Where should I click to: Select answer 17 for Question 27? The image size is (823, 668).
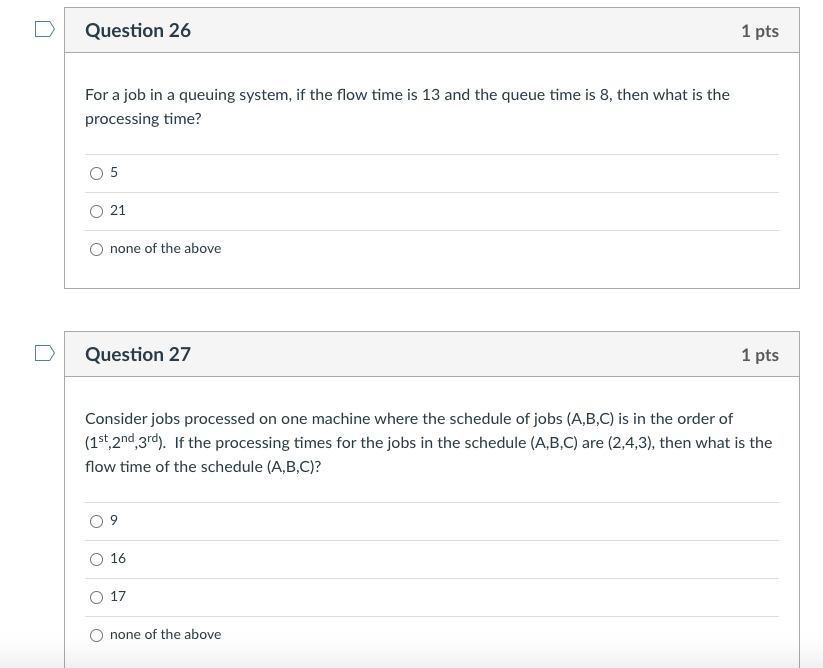(97, 596)
